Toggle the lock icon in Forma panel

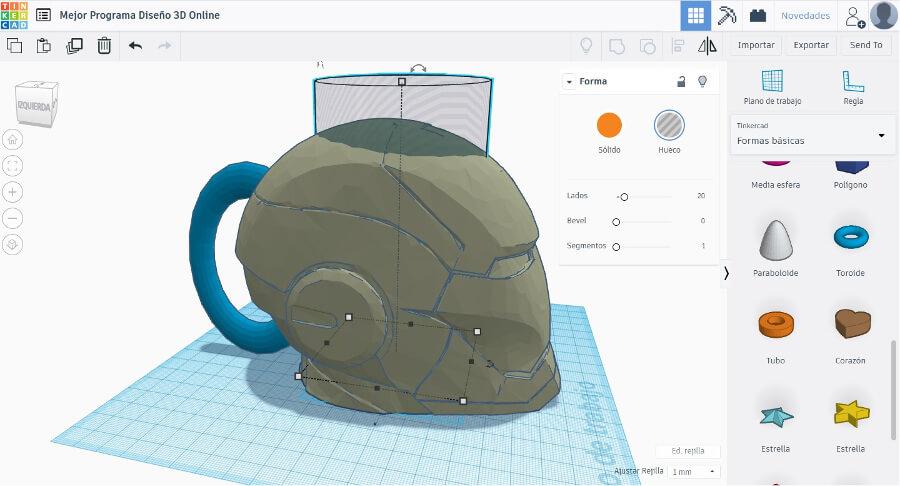(x=681, y=81)
